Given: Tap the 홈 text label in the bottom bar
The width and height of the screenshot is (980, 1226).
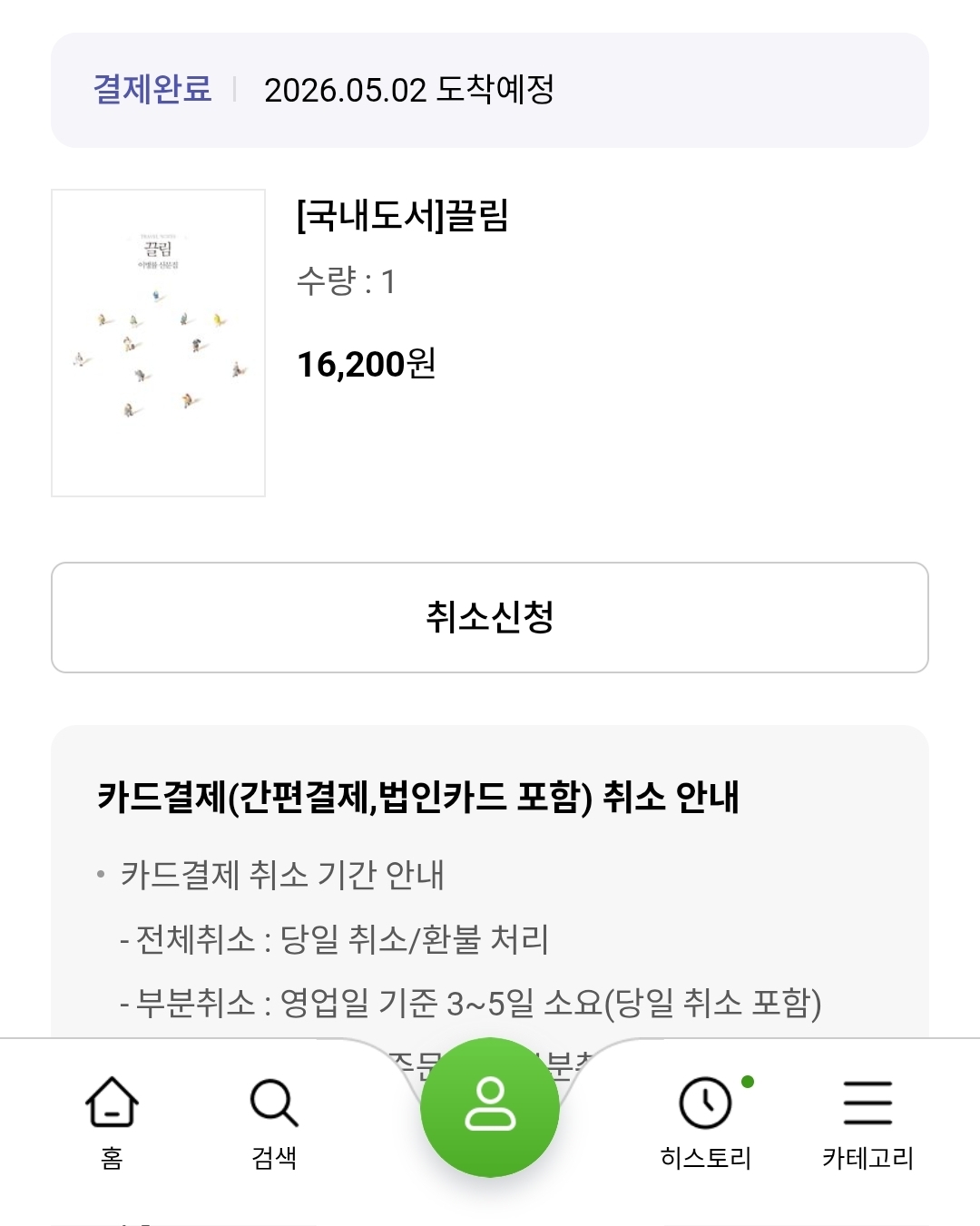Looking at the screenshot, I should pos(112,1158).
